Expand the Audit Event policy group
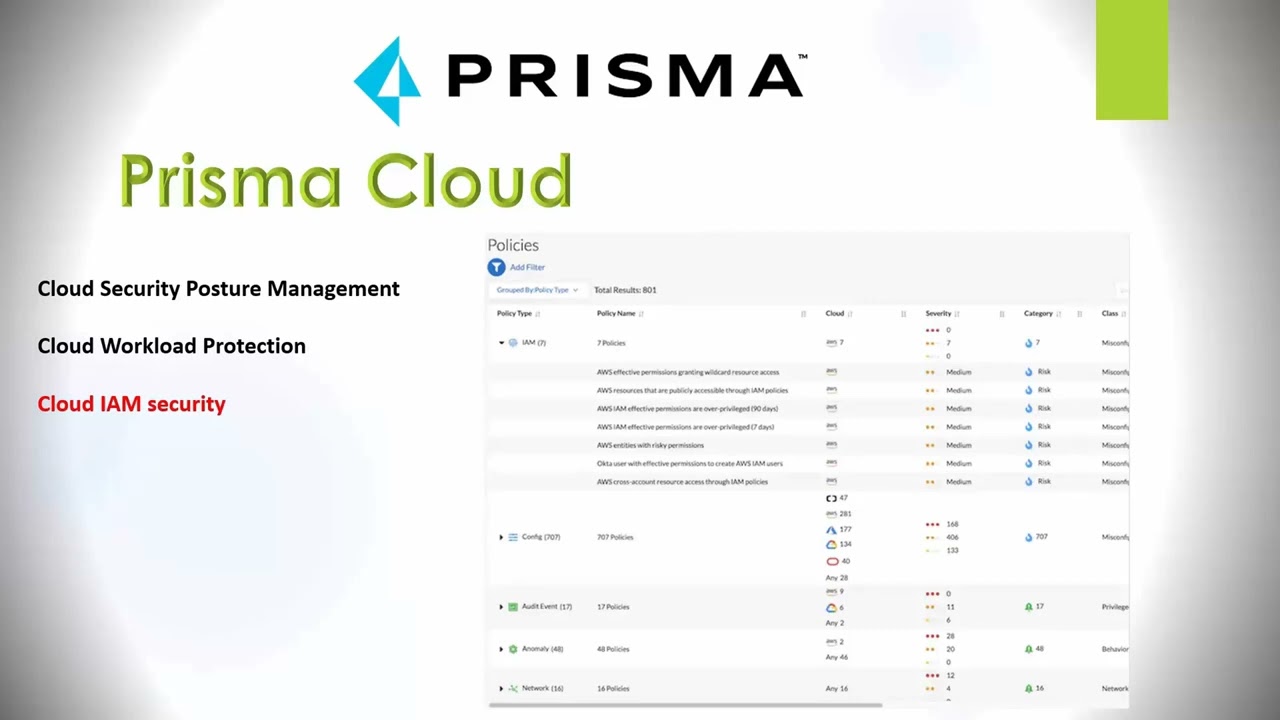 (501, 607)
